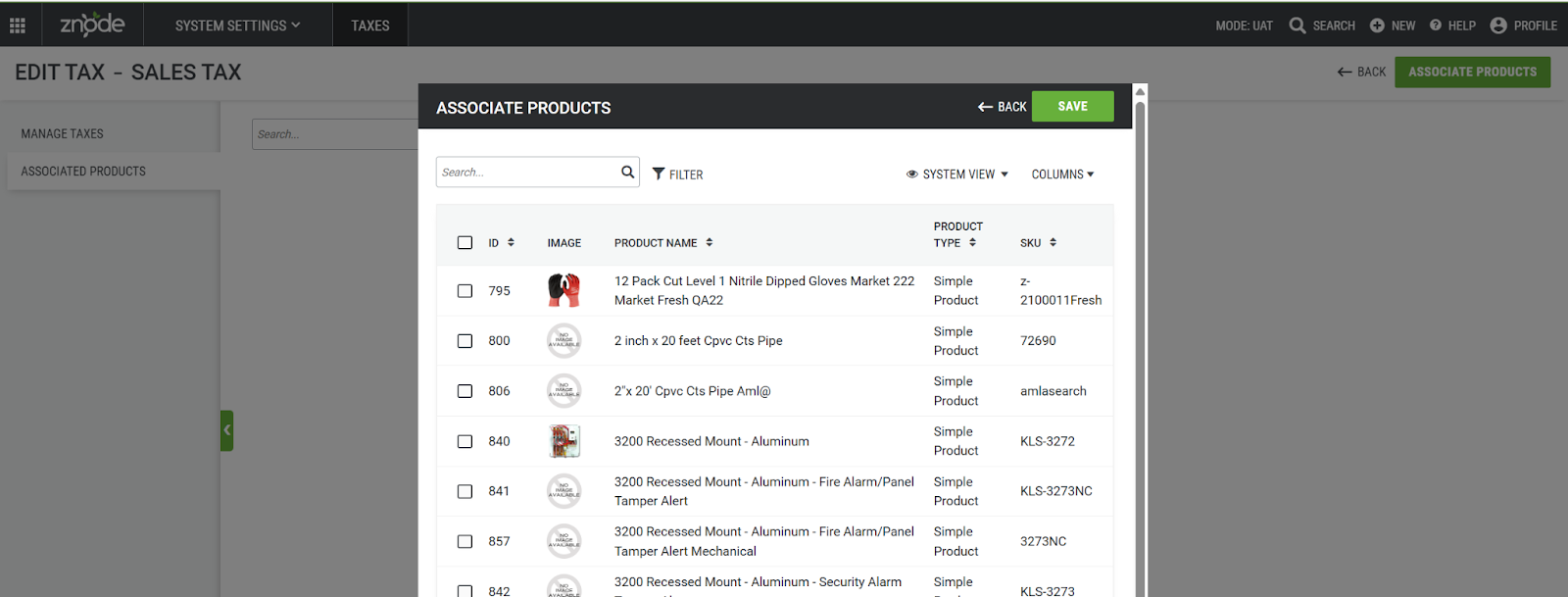Viewport: 1568px width, 597px height.
Task: Open gloves product image thumbnail for 795
Action: [x=563, y=290]
